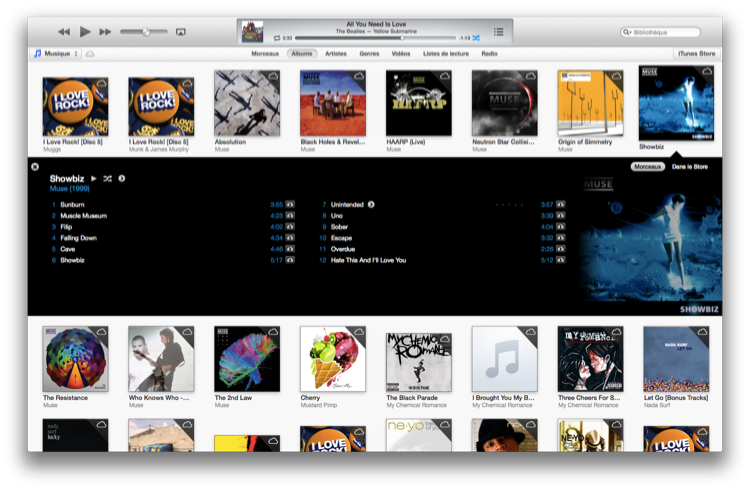Click iCloud download icon for Sunburn

pyautogui.click(x=290, y=204)
